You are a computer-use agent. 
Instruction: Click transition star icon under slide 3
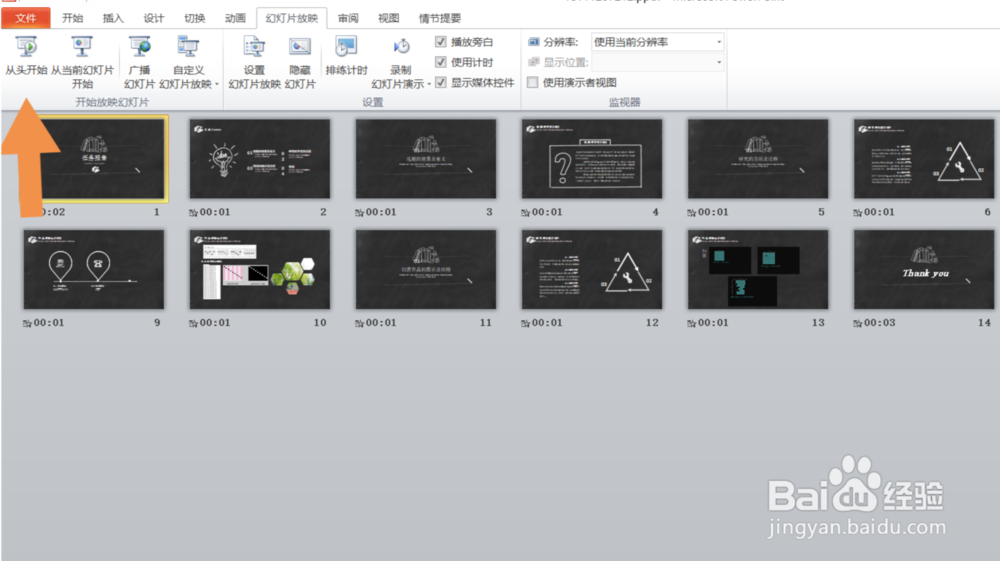point(359,213)
